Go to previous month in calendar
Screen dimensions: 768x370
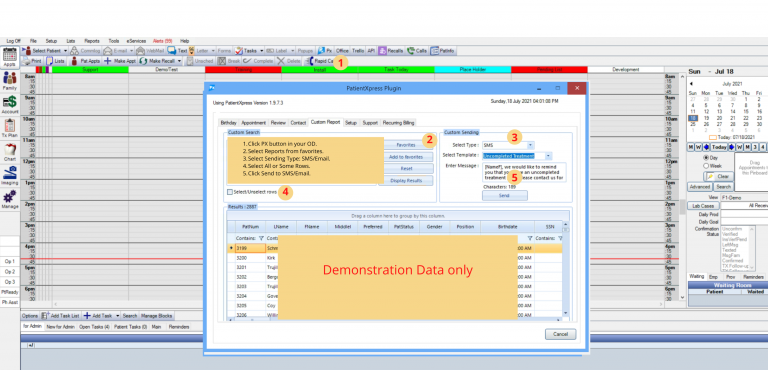coord(691,84)
